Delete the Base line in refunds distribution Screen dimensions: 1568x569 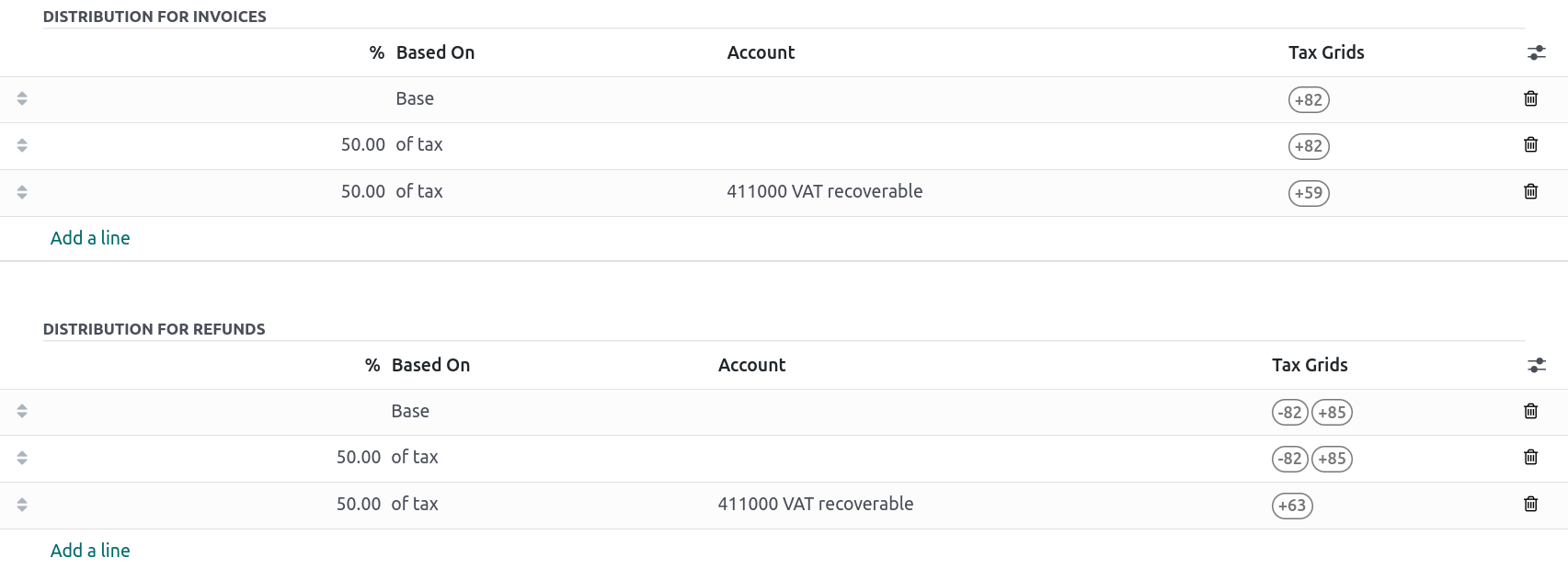(x=1530, y=411)
